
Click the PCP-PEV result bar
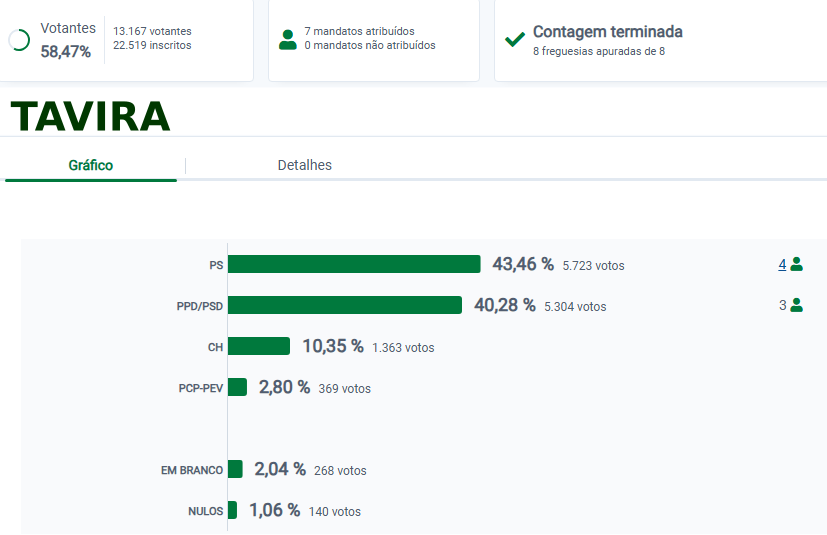point(237,388)
